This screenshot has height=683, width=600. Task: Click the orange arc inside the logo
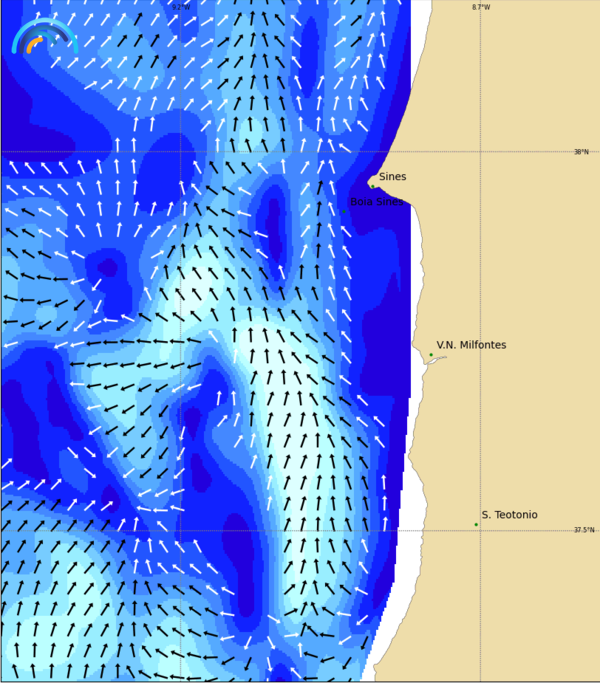[33, 44]
